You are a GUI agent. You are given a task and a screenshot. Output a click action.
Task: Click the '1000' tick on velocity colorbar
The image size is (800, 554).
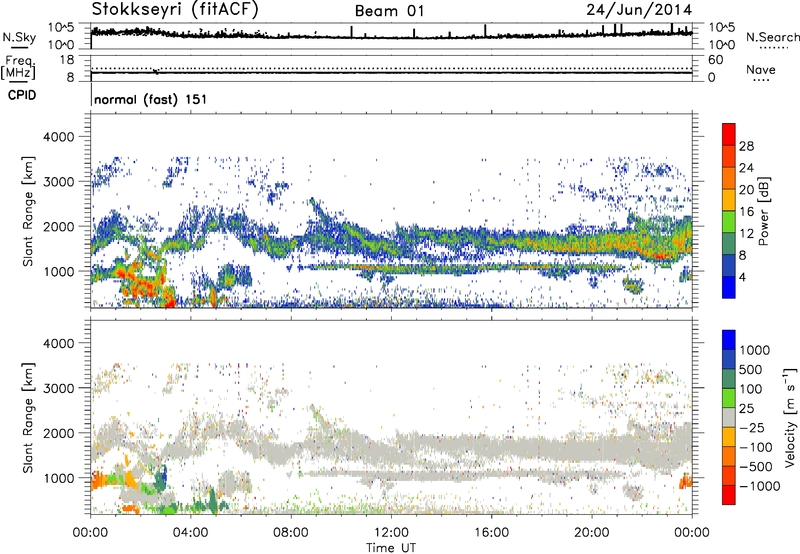[x=755, y=350]
